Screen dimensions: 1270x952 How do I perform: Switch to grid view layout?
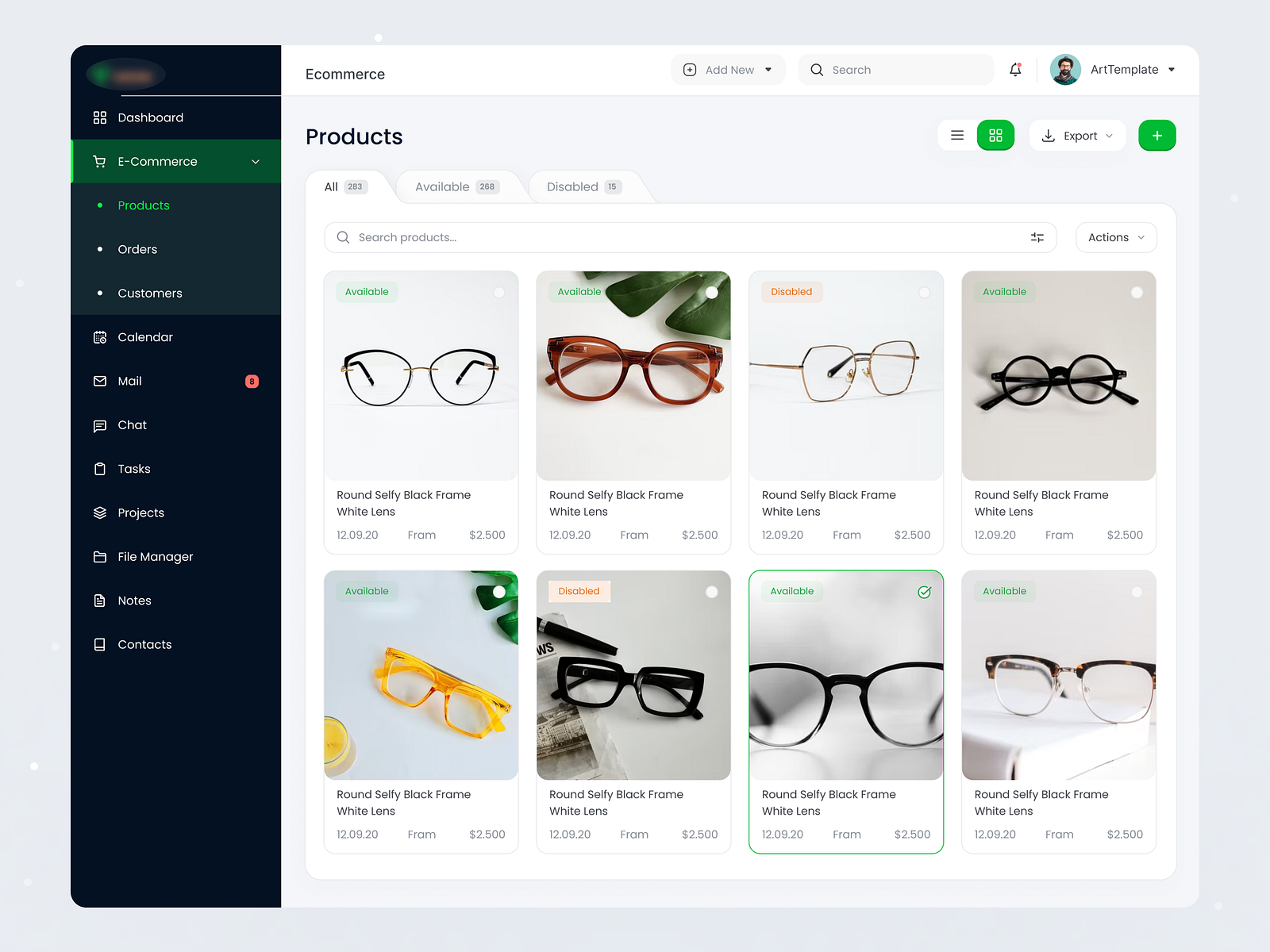point(995,136)
